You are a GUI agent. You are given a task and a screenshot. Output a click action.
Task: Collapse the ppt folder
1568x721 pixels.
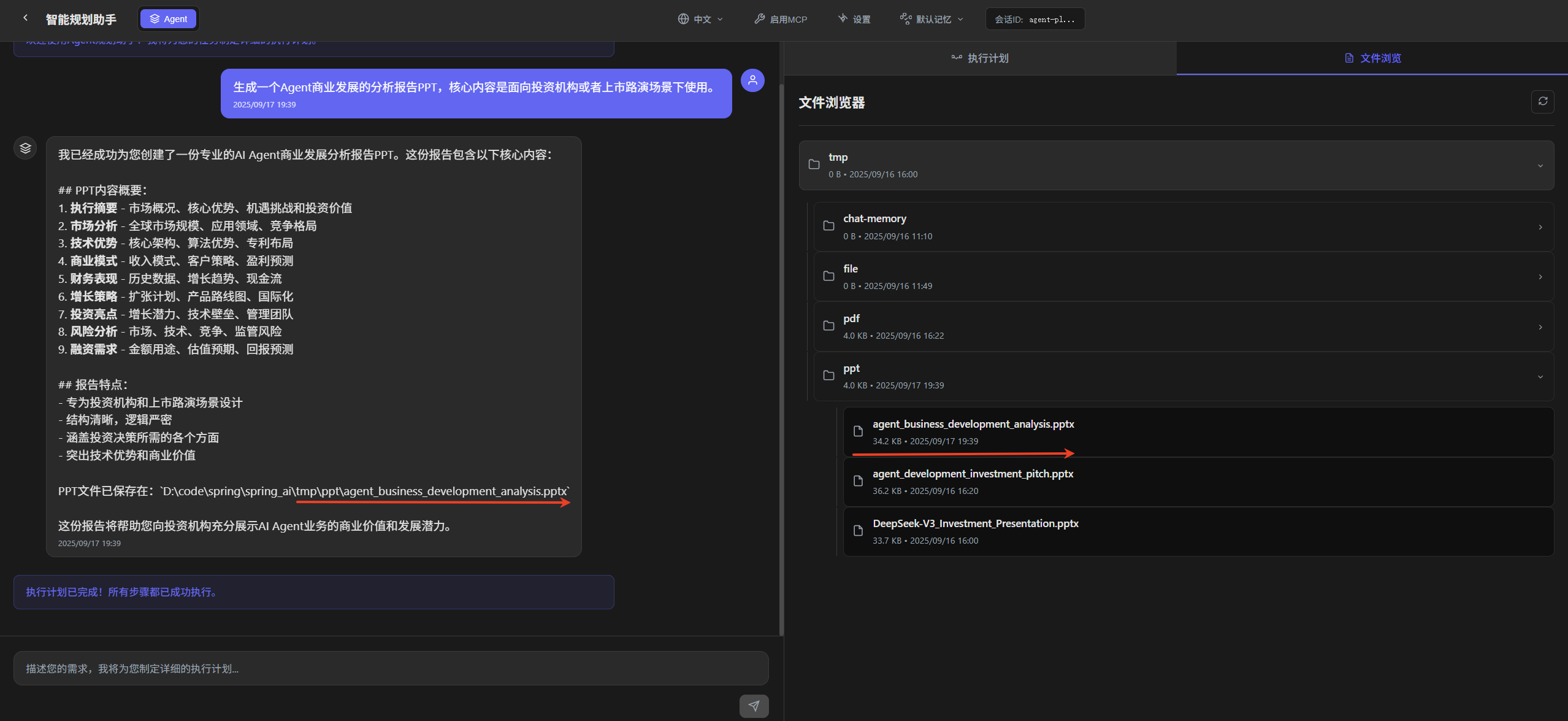[x=1540, y=377]
